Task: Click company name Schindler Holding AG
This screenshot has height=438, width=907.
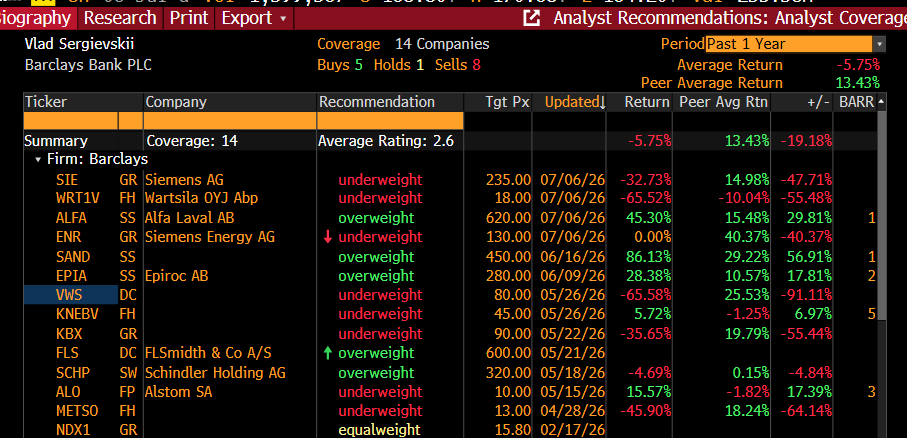Action: (215, 372)
